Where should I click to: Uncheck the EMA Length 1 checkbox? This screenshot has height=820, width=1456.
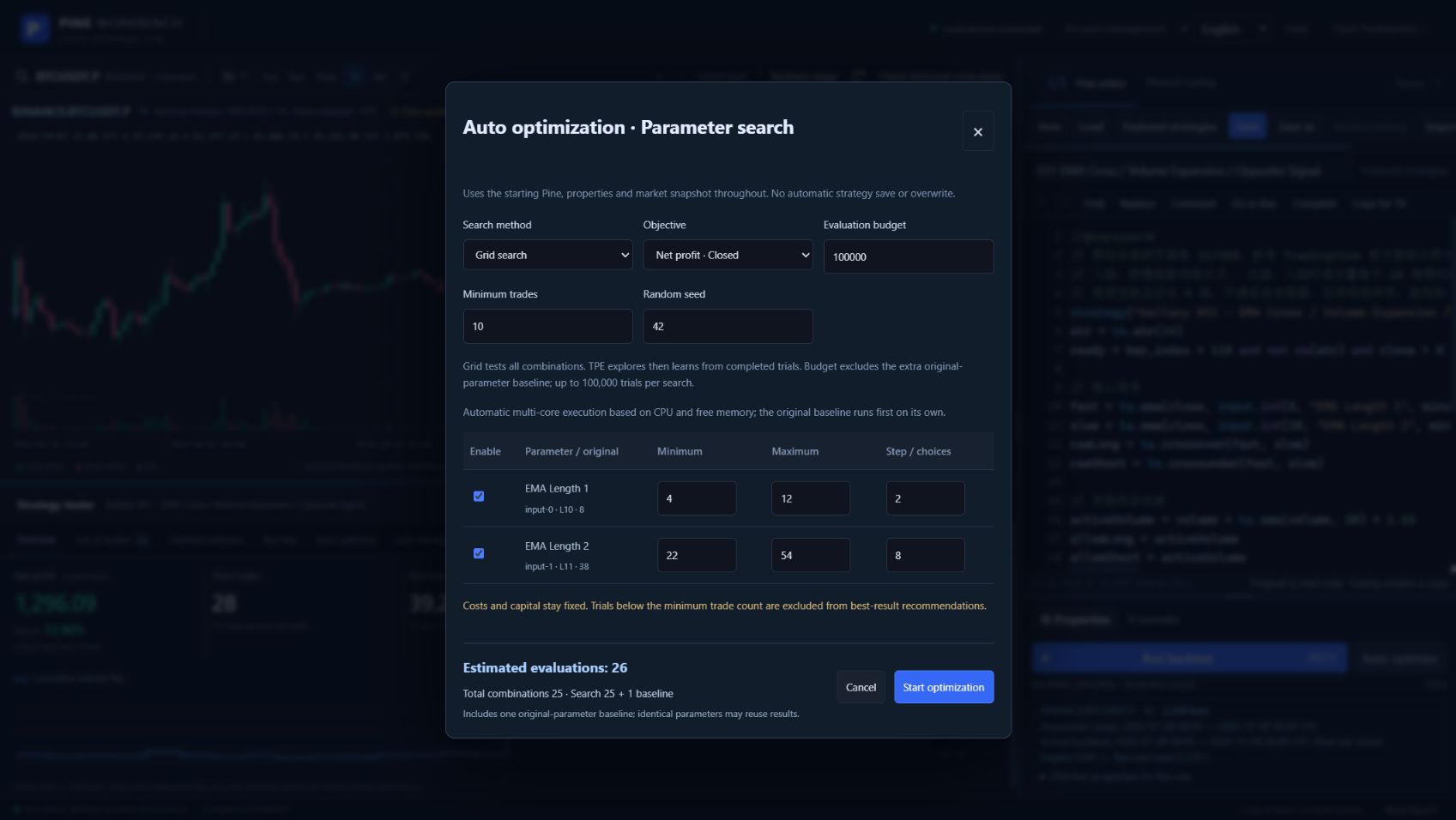(x=479, y=497)
